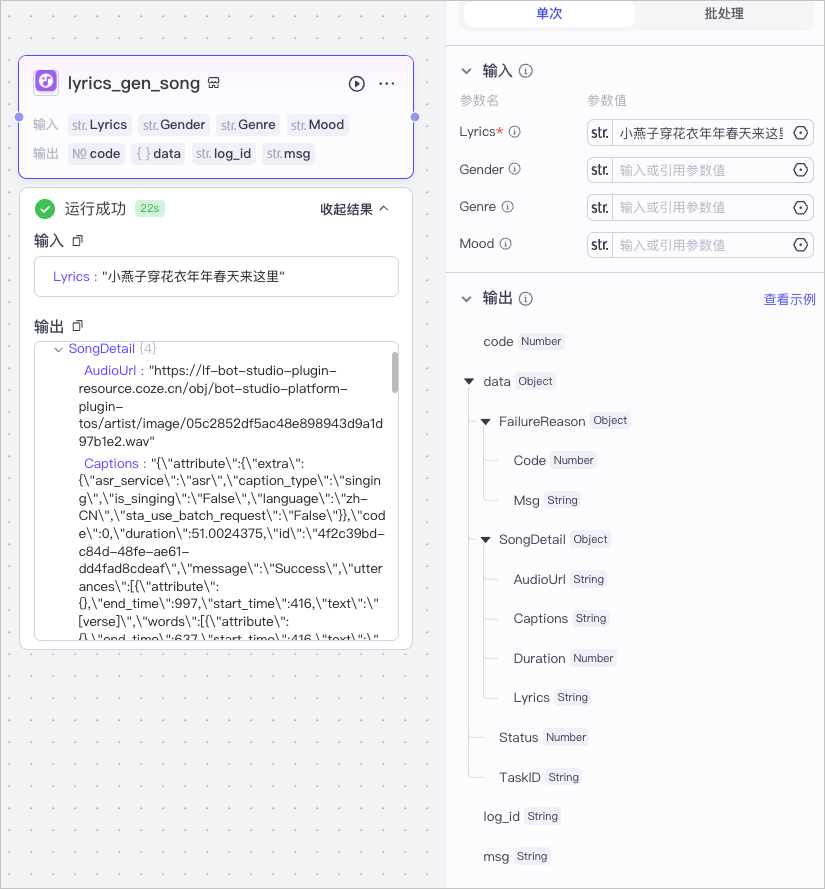This screenshot has width=825, height=889.
Task: Click the Mood value input field
Action: click(701, 245)
